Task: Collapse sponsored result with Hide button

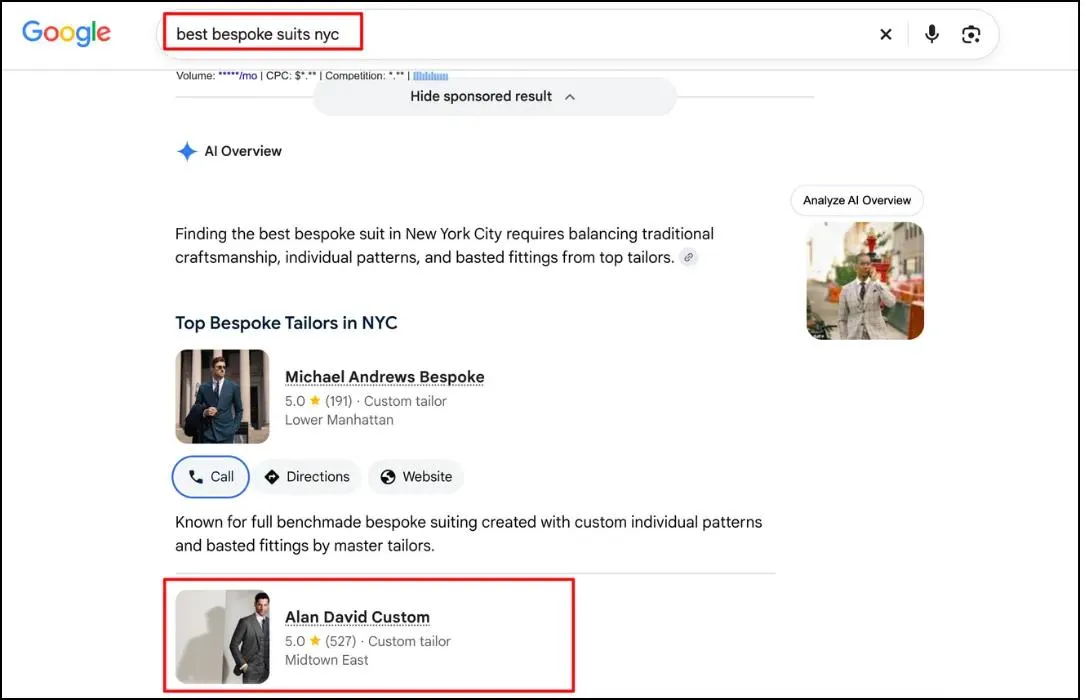Action: (494, 97)
